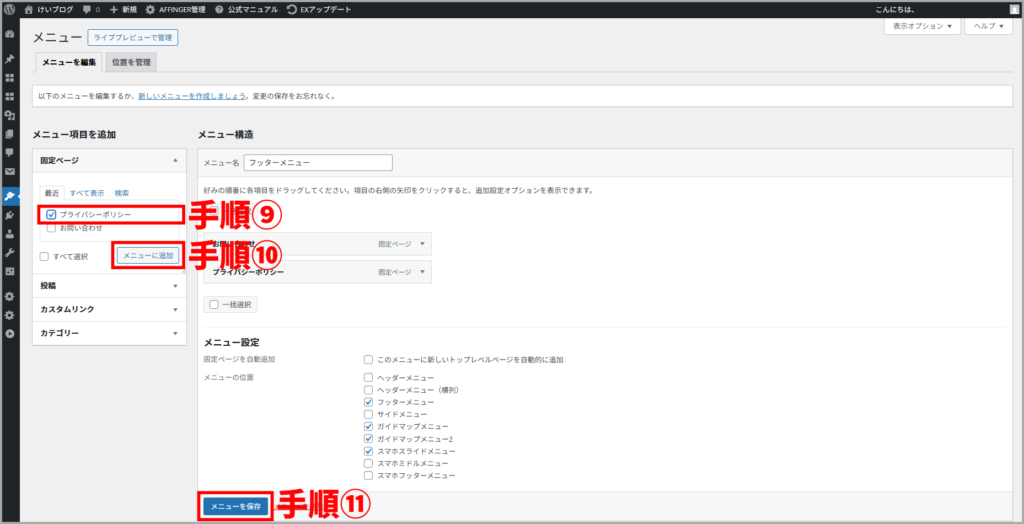Select the すべて表示 tab in 固定ページ
Screen dimensions: 1024x524
(x=87, y=193)
